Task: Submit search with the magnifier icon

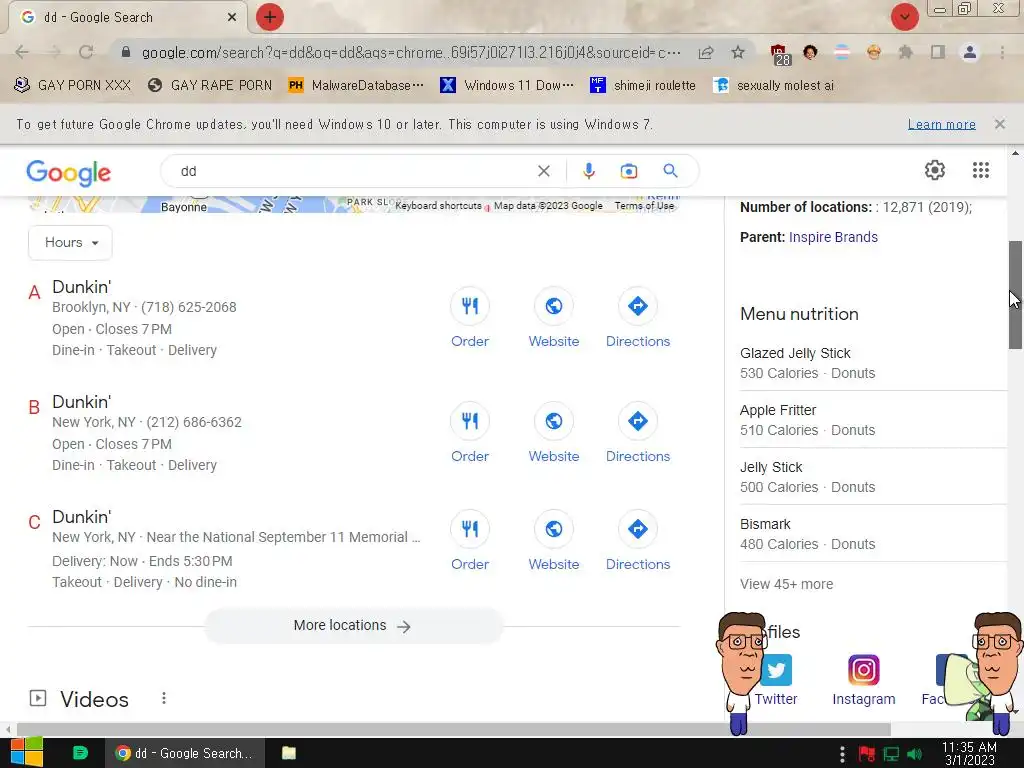Action: (x=670, y=171)
